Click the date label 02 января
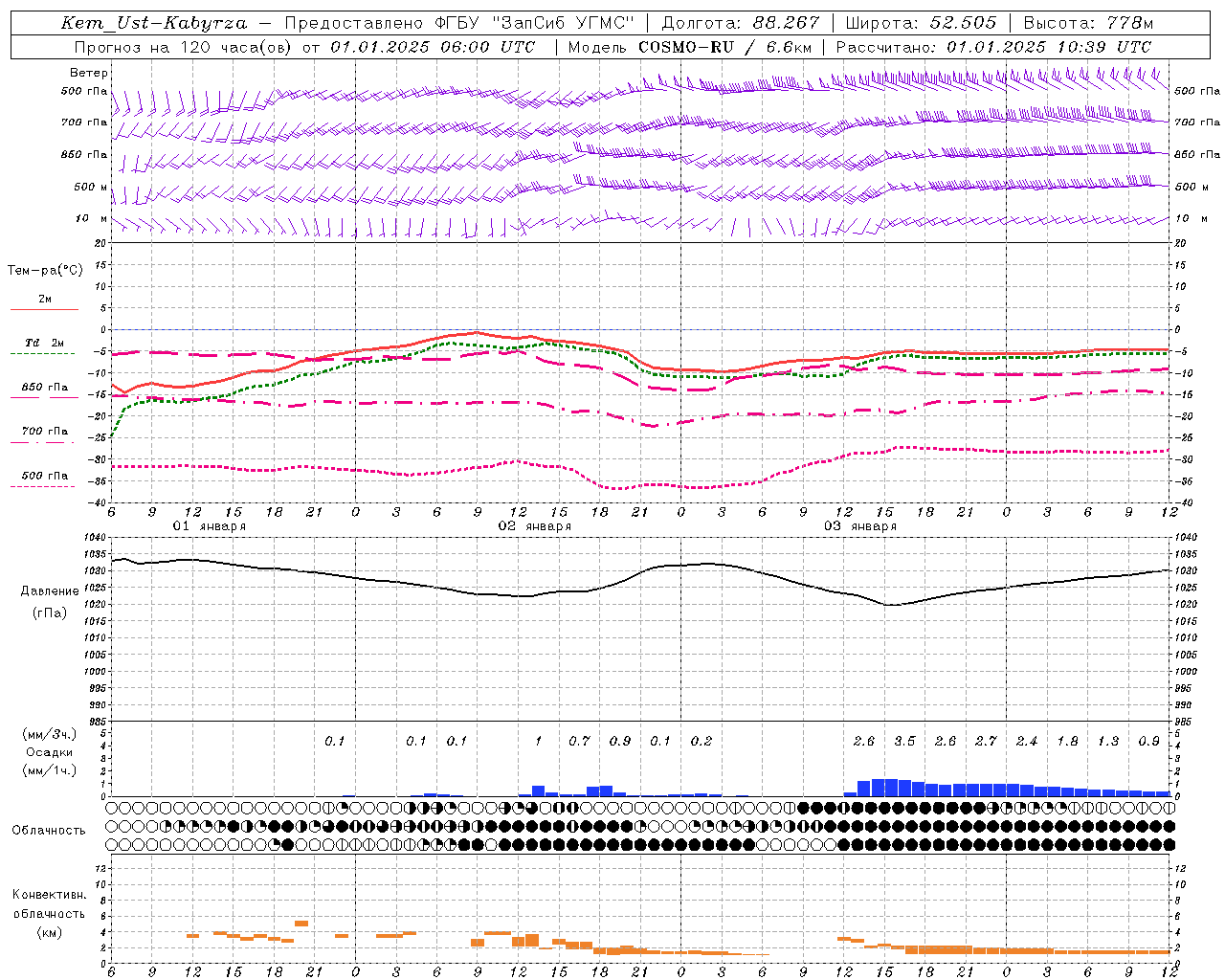Viewport: 1225px width, 980px height. click(x=534, y=526)
